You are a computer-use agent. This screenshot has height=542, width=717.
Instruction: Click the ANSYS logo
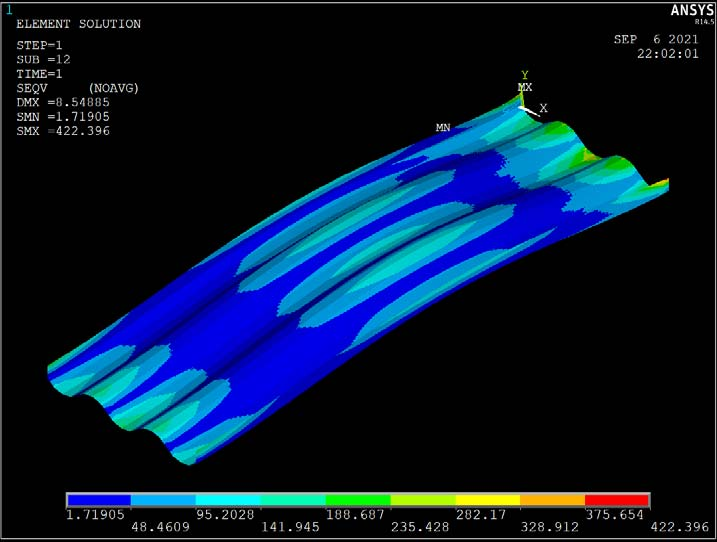[x=691, y=11]
